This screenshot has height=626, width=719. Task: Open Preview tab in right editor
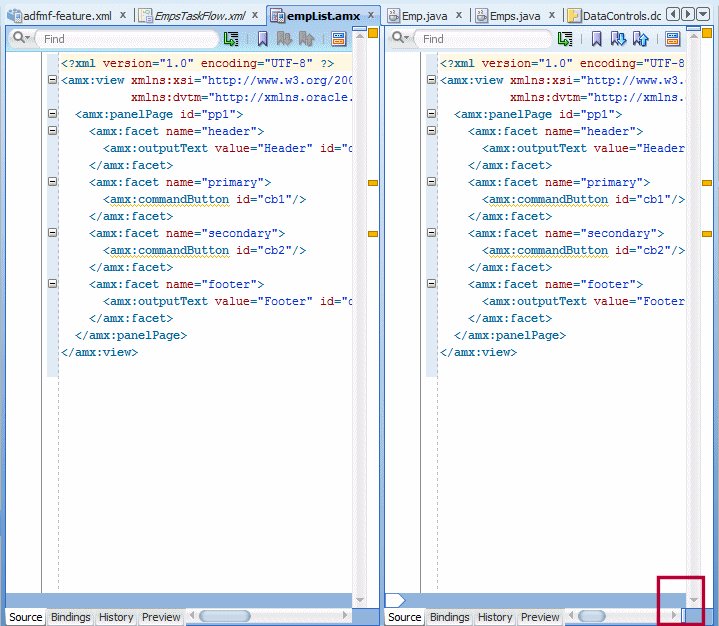click(x=540, y=617)
